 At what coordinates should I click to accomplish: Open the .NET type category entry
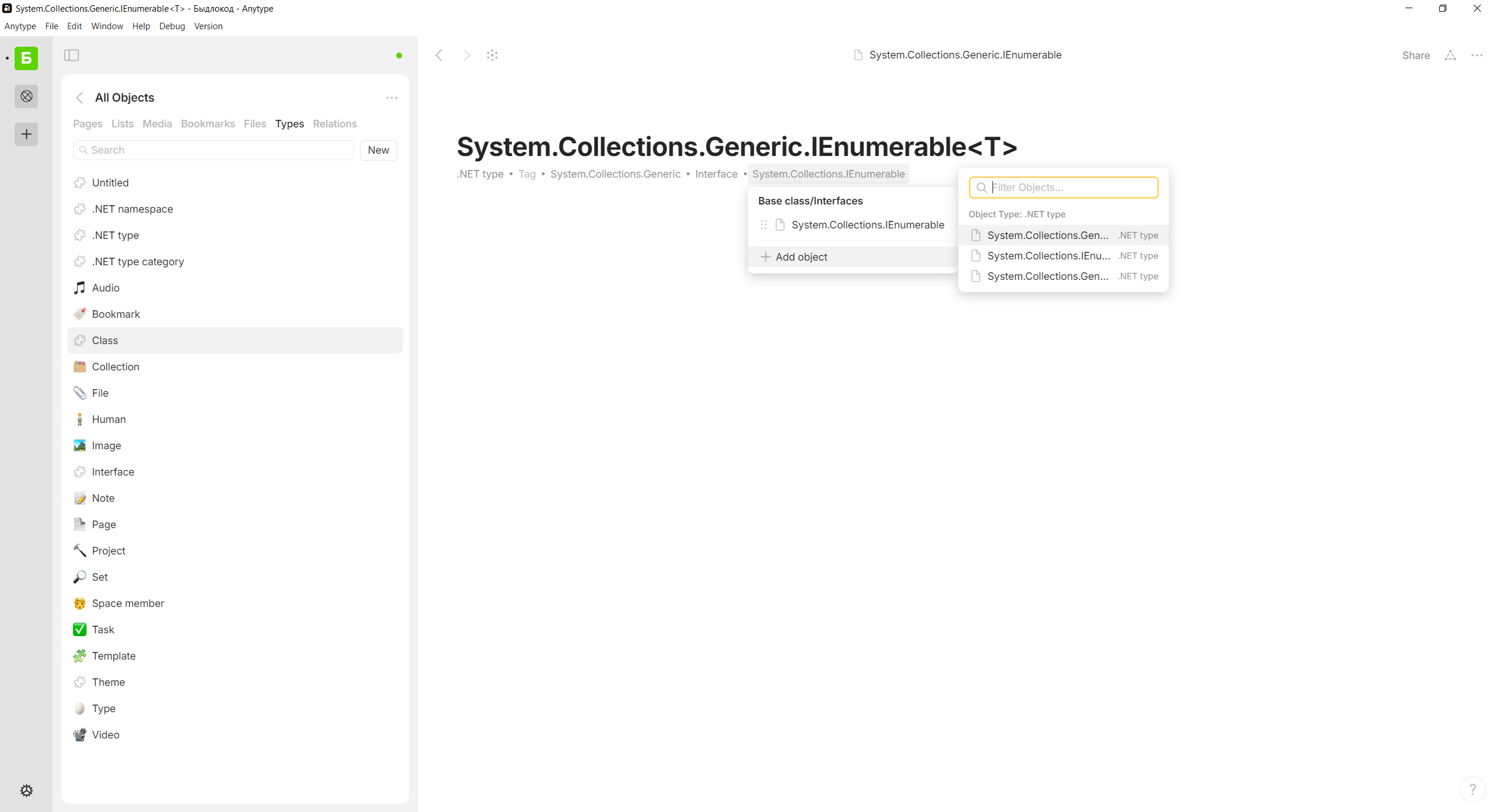pyautogui.click(x=235, y=262)
